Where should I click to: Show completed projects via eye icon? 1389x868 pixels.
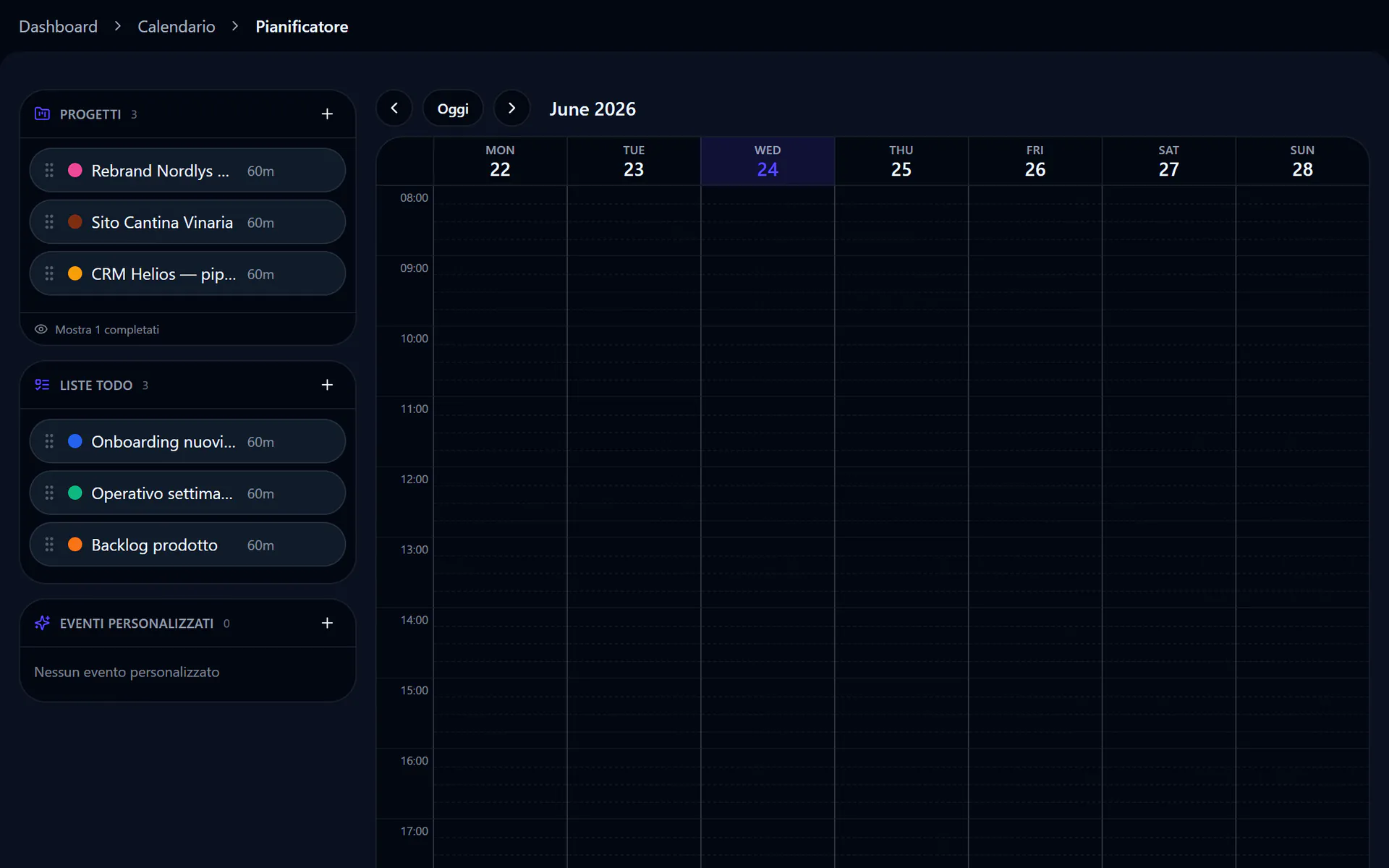click(x=41, y=329)
